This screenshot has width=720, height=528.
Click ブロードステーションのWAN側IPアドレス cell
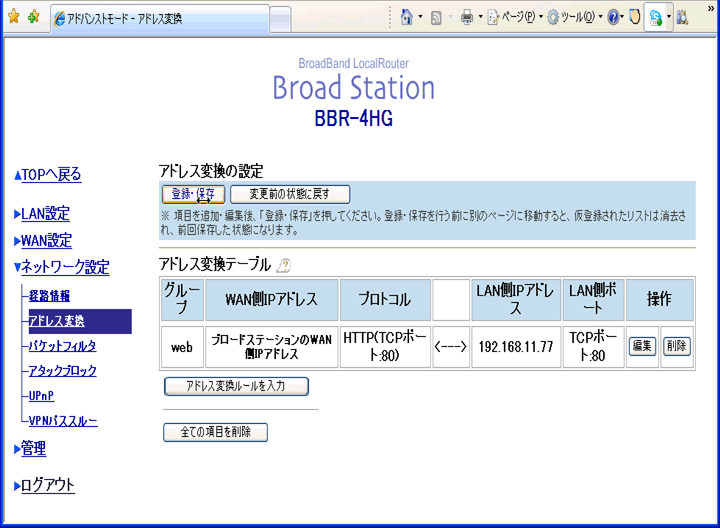(x=271, y=347)
